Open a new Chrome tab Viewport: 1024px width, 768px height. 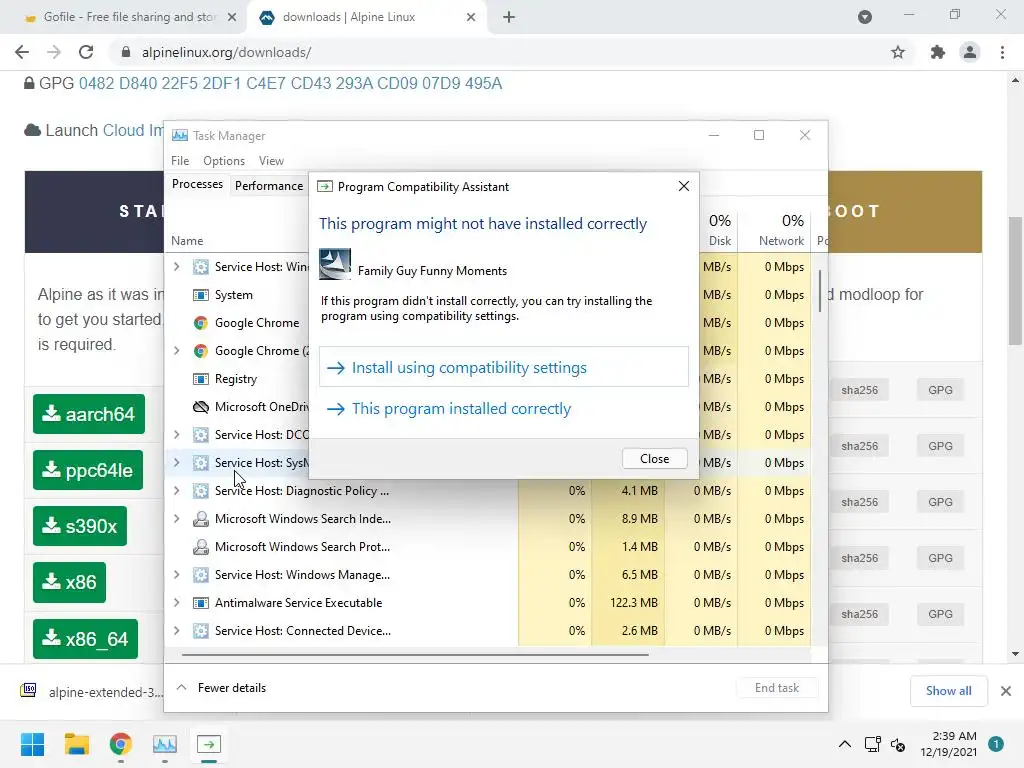[x=509, y=17]
